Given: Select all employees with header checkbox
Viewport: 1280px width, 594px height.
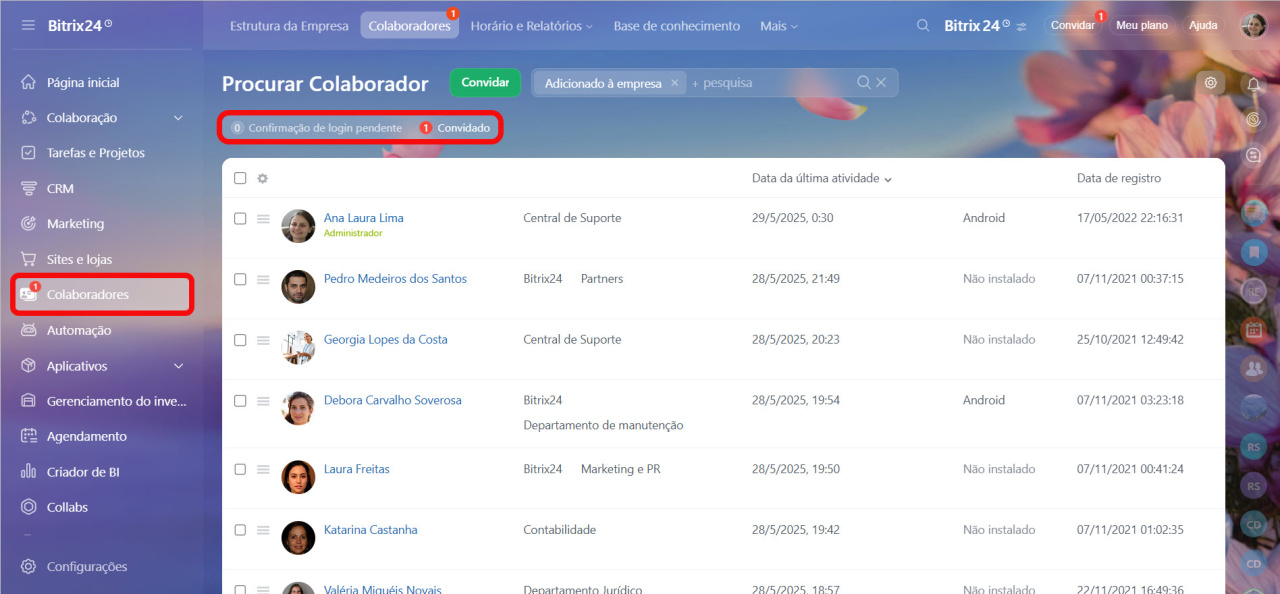Looking at the screenshot, I should [x=240, y=178].
